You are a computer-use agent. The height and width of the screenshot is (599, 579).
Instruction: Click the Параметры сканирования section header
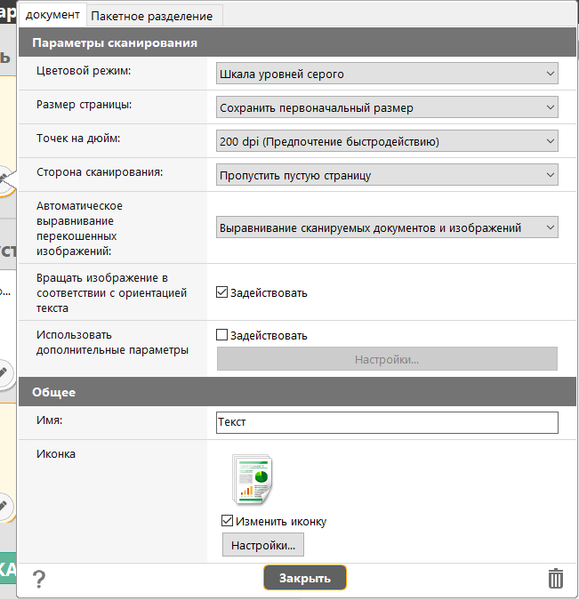[297, 42]
